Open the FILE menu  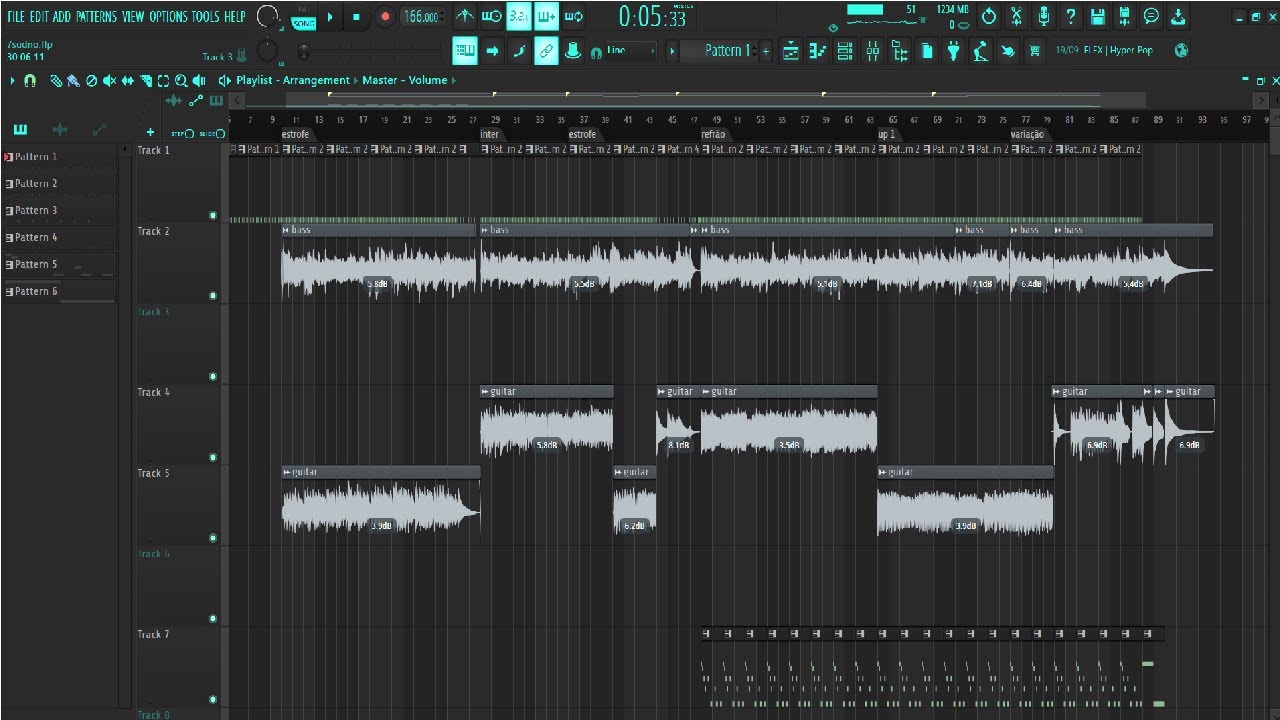[x=16, y=16]
